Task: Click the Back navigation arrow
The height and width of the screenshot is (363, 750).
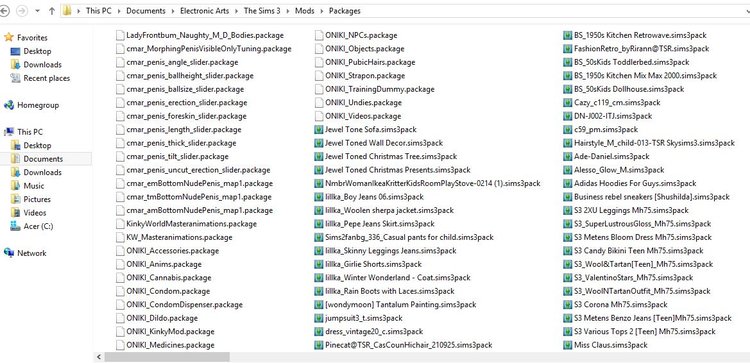Action: (4, 11)
